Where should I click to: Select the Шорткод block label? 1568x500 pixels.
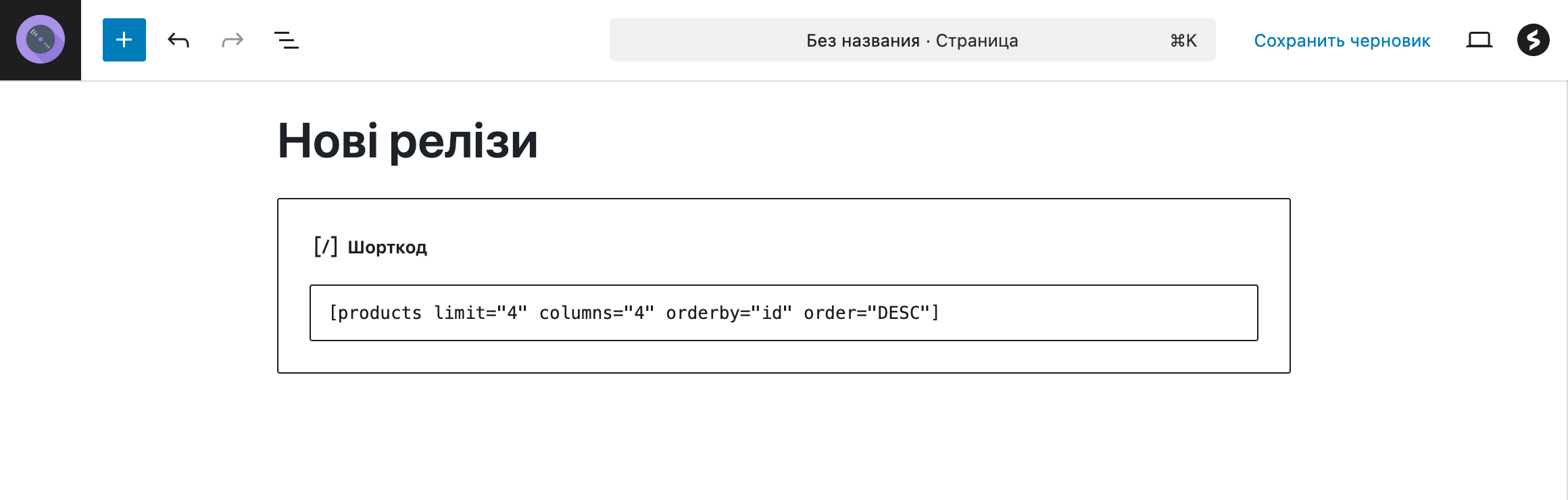387,247
